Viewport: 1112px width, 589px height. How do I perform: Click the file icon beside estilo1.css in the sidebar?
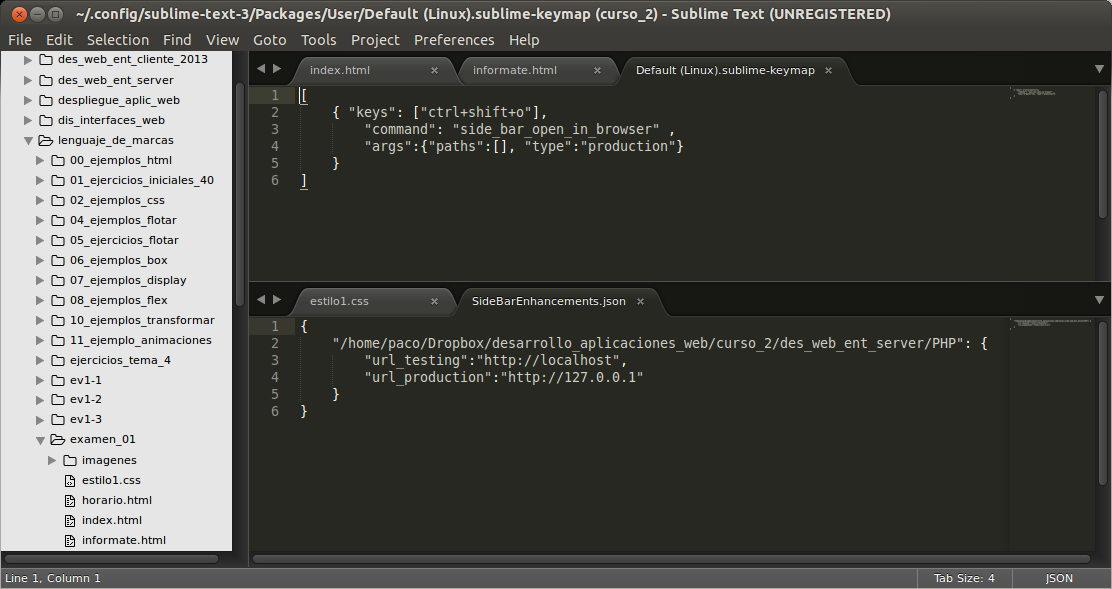(69, 480)
